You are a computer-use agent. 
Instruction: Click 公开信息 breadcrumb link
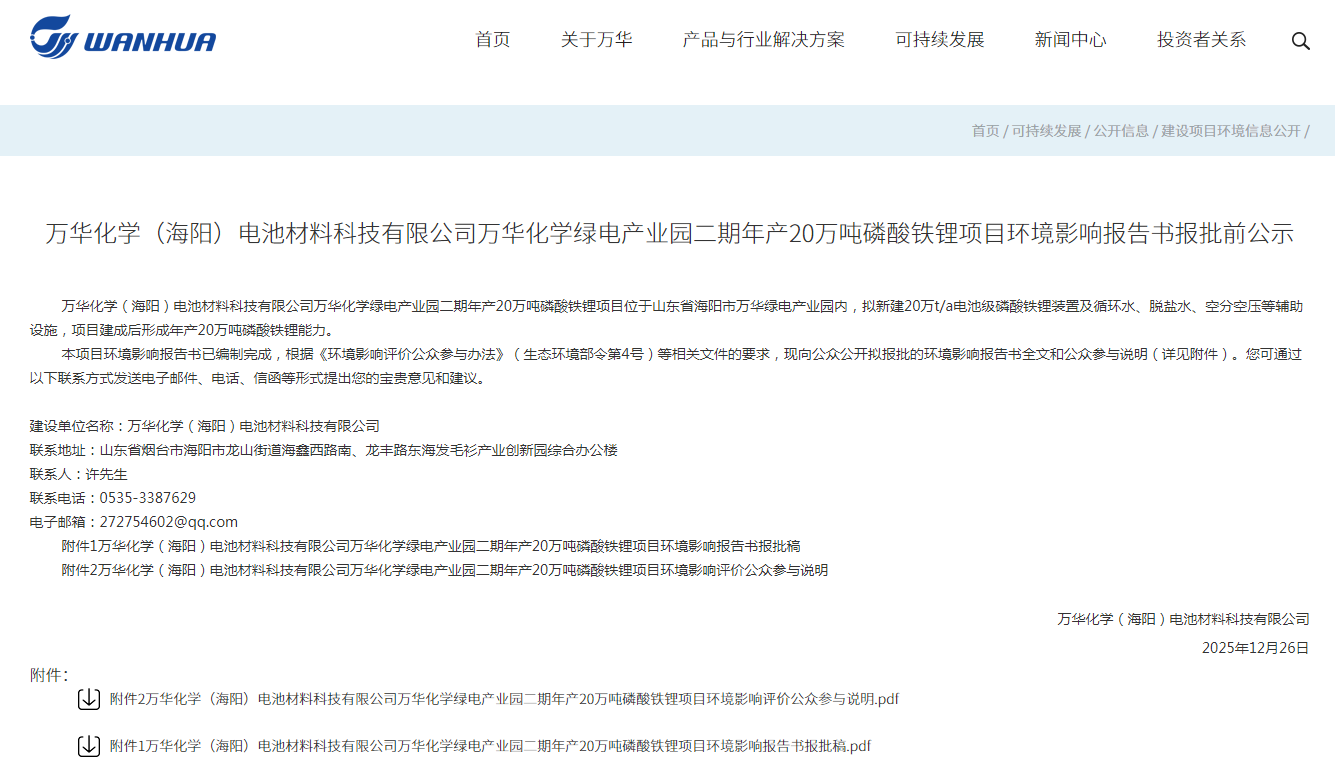click(1121, 131)
